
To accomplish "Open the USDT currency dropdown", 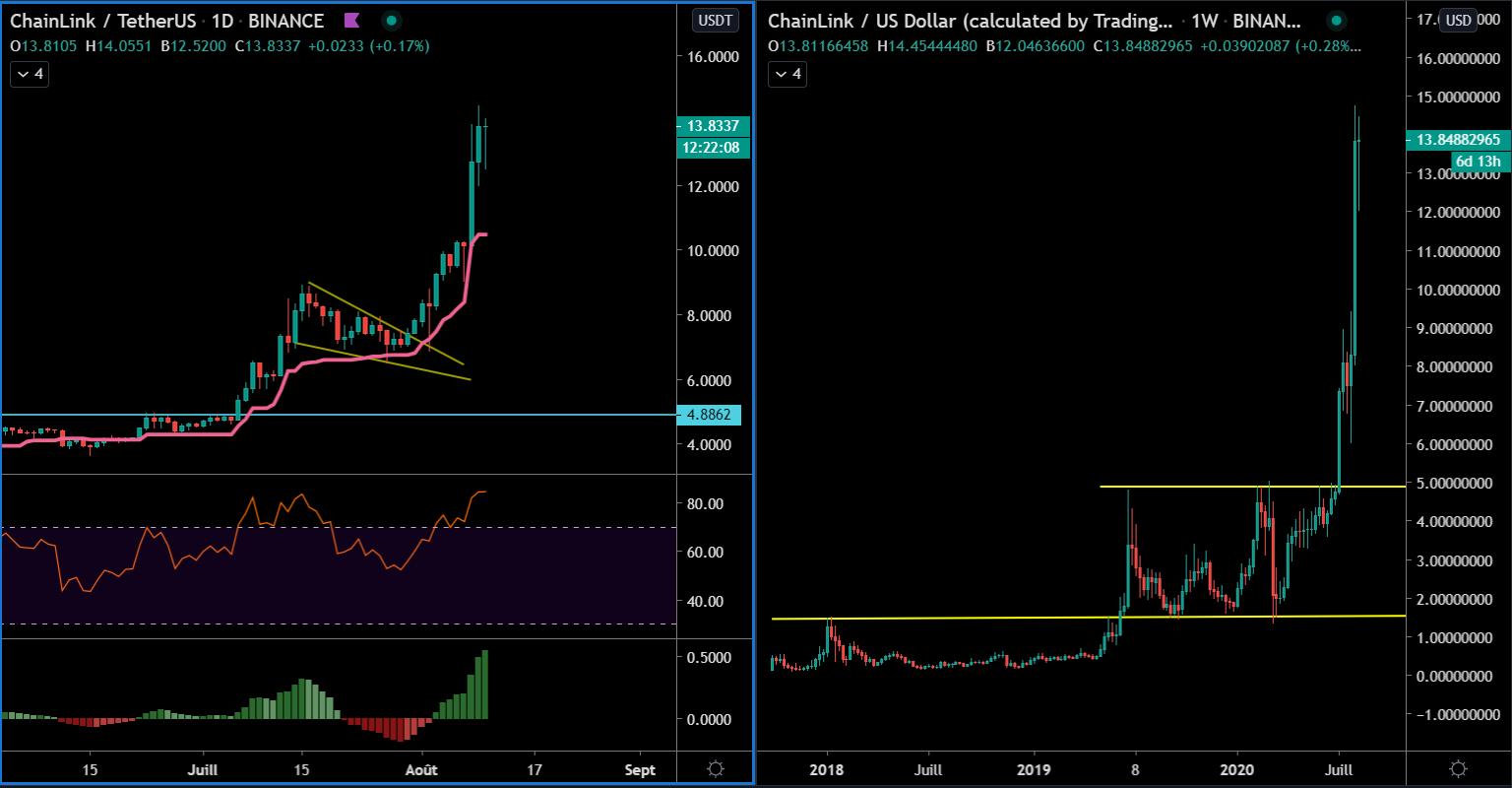I will 715,21.
